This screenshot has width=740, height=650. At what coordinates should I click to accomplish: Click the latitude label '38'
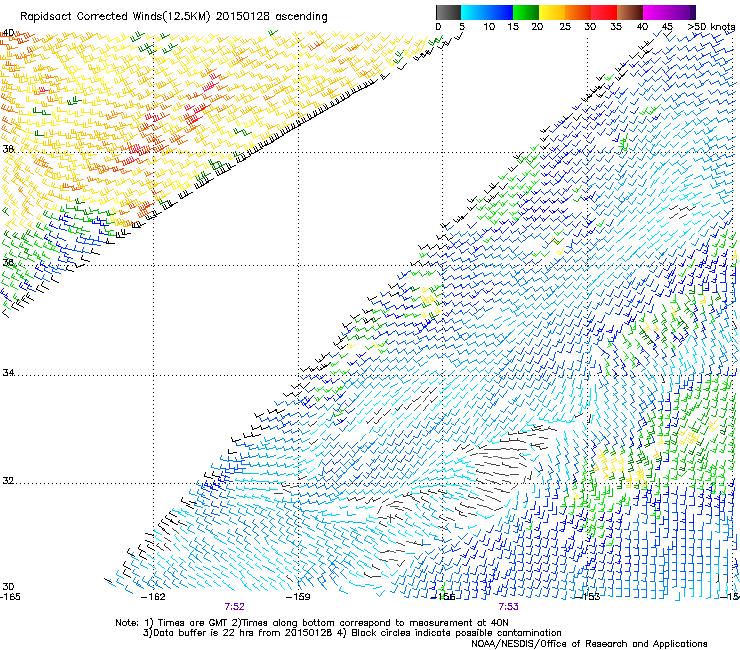coord(8,149)
